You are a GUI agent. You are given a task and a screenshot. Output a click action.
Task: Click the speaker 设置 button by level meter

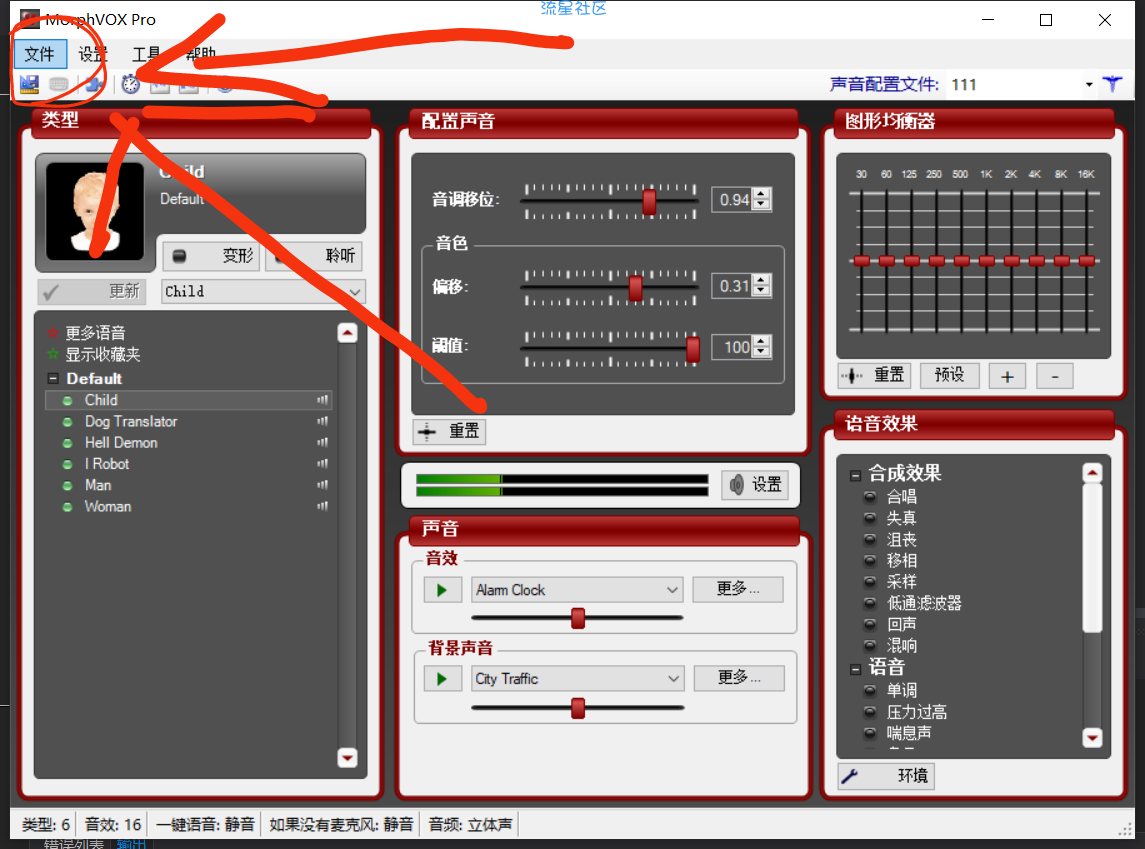755,485
